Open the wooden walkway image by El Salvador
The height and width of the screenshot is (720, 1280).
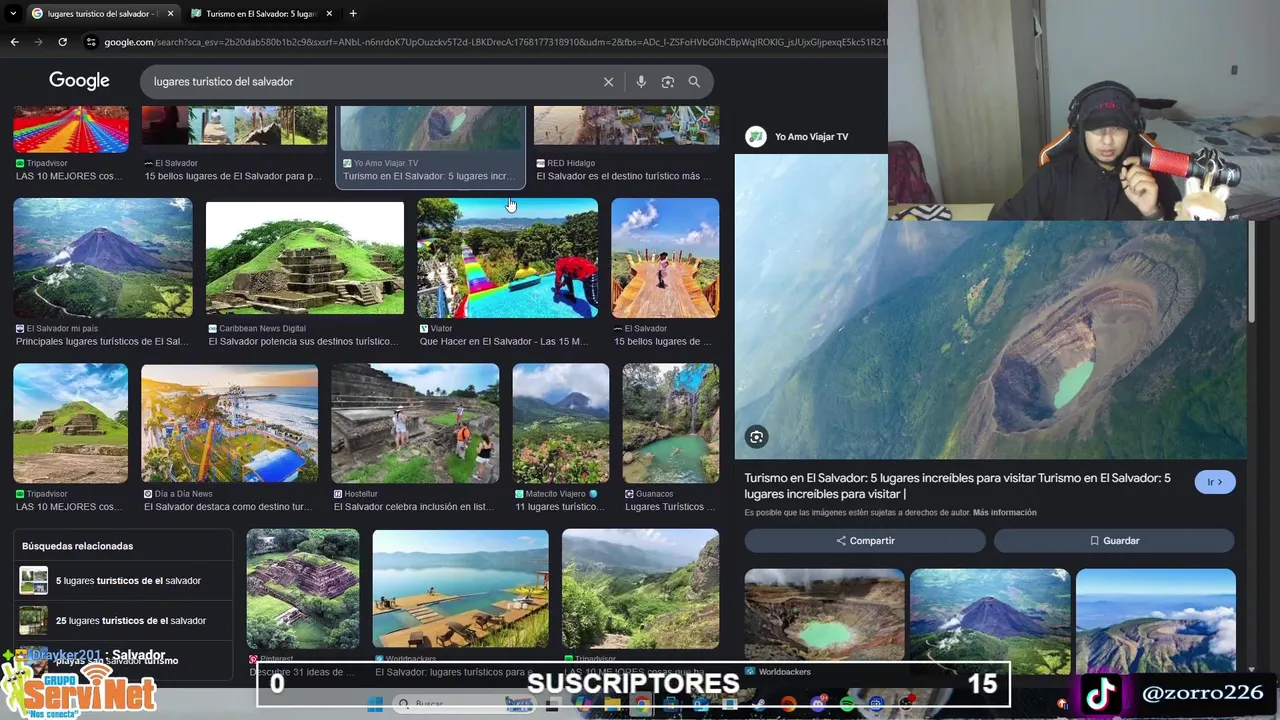665,258
